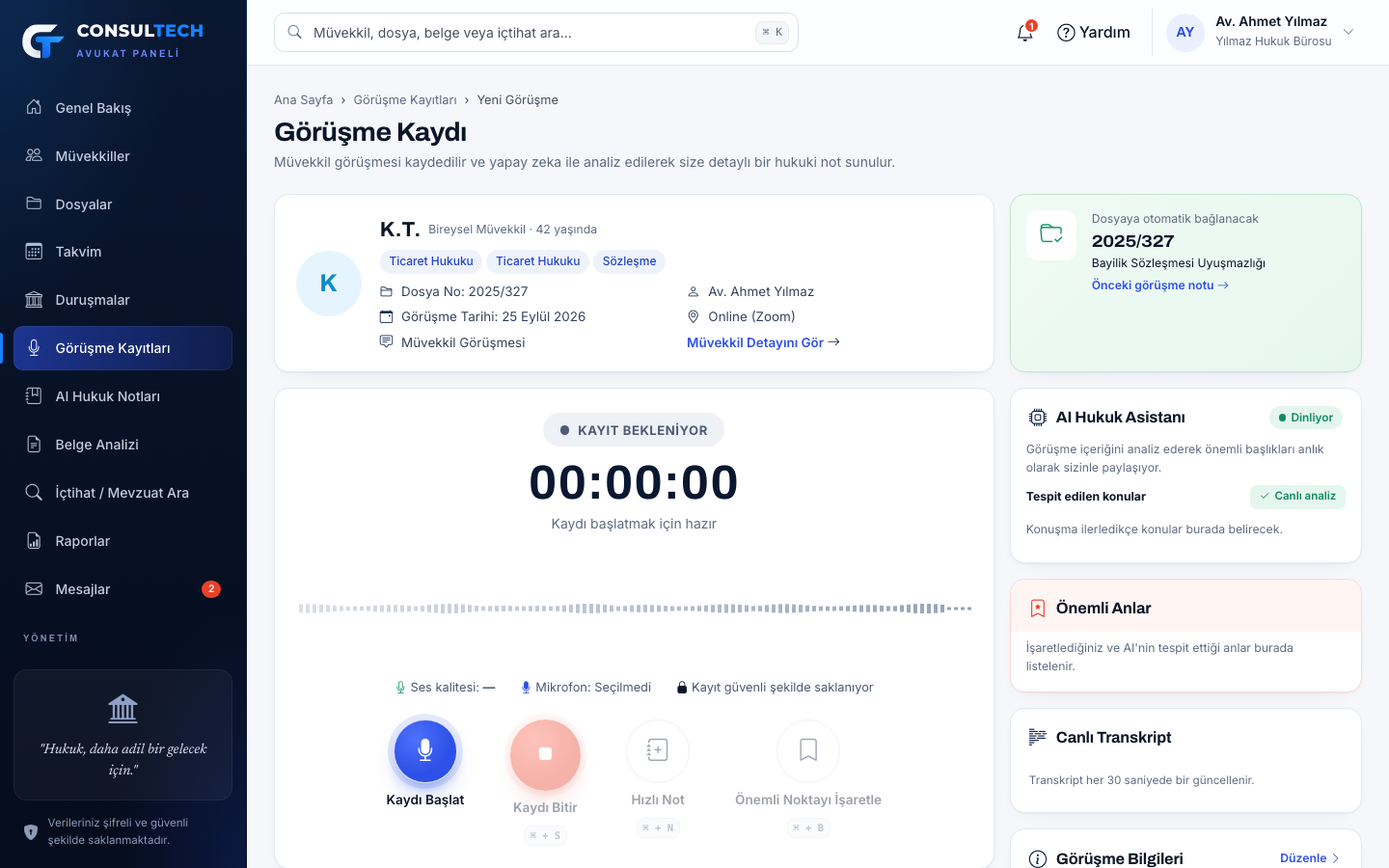Click the 00:00:00 timer
The image size is (1389, 868).
point(634,482)
